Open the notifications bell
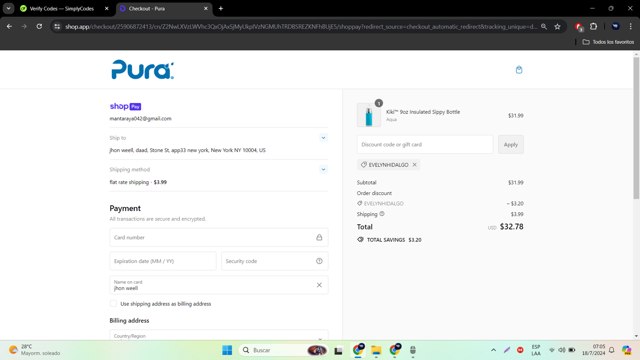This screenshot has width=640, height=360. [x=611, y=350]
